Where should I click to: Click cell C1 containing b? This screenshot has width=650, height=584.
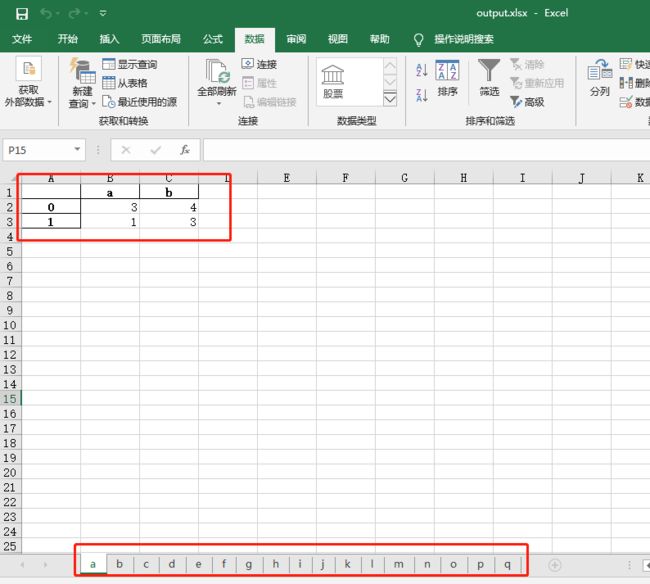pos(169,193)
